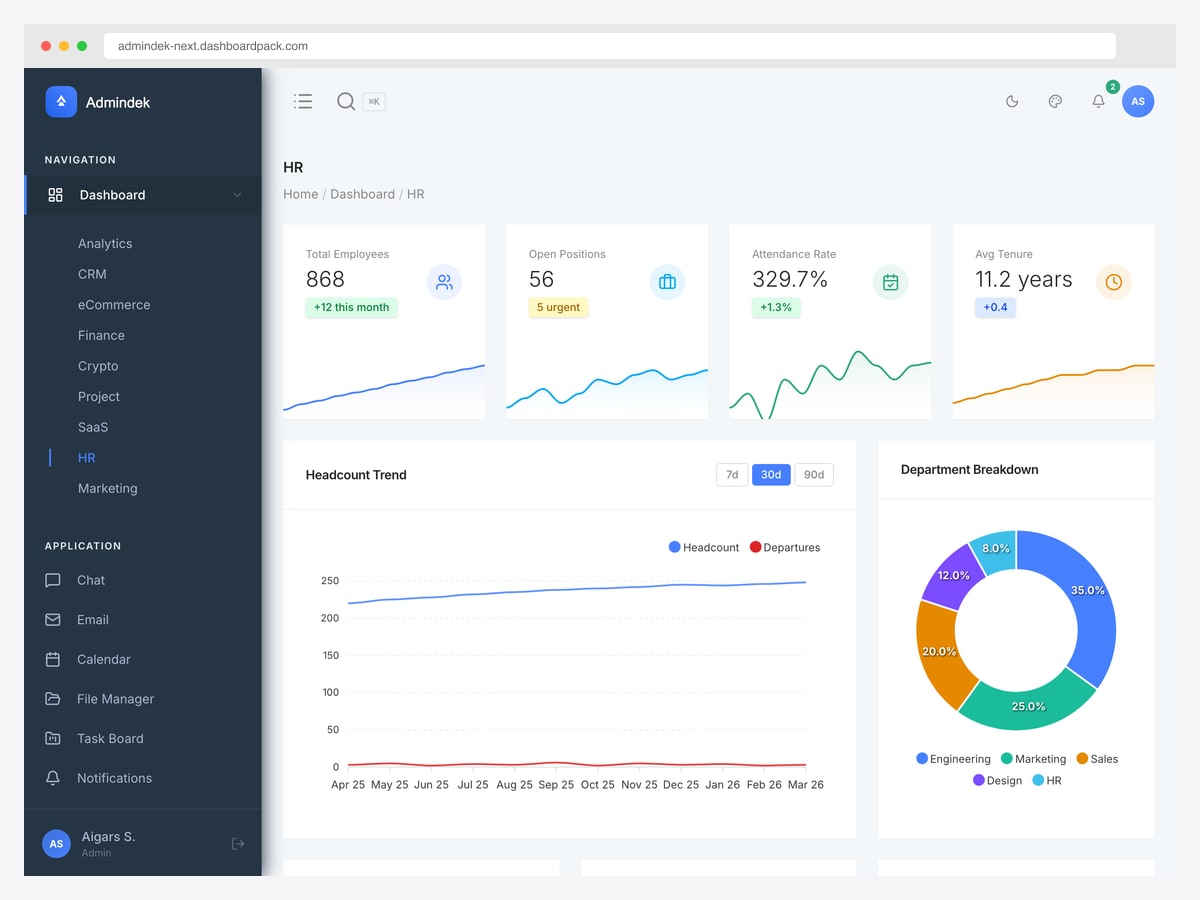The width and height of the screenshot is (1200, 900).
Task: Click the 25.0% Marketing donut segment
Action: tap(1028, 706)
